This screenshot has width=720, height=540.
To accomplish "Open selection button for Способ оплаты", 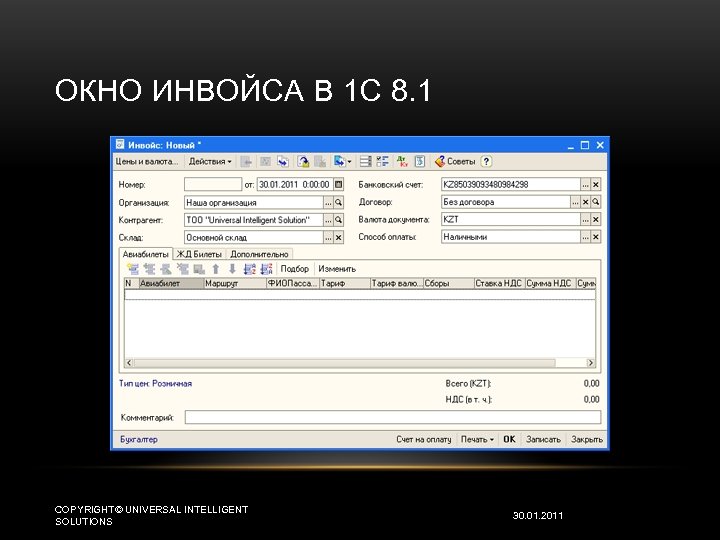I will 585,237.
